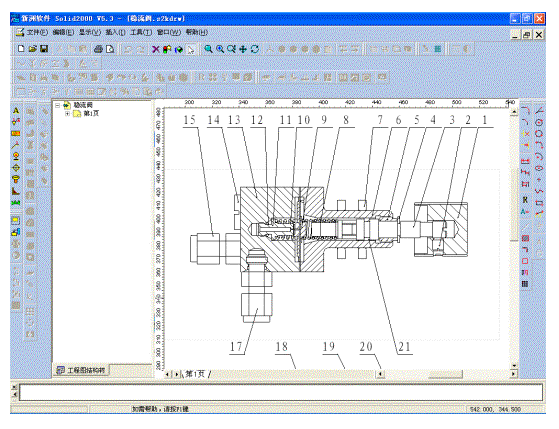Click the next sheet arrow button
The height and width of the screenshot is (429, 559).
coord(176,374)
